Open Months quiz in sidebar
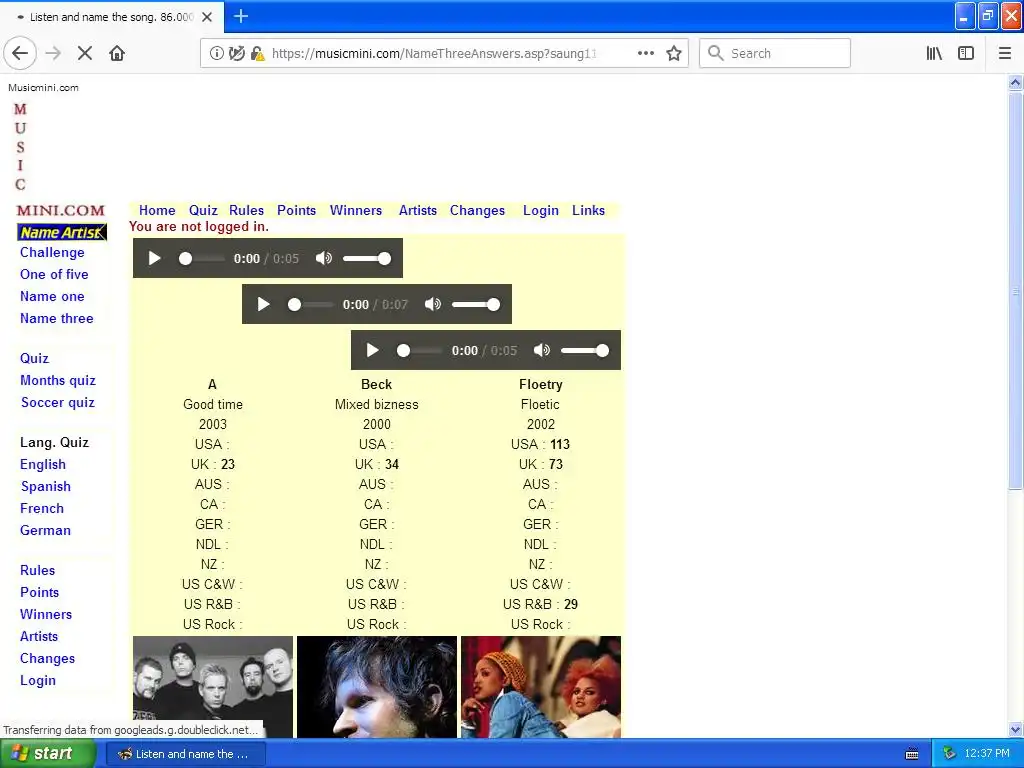Screen dimensions: 1024x768 (58, 380)
